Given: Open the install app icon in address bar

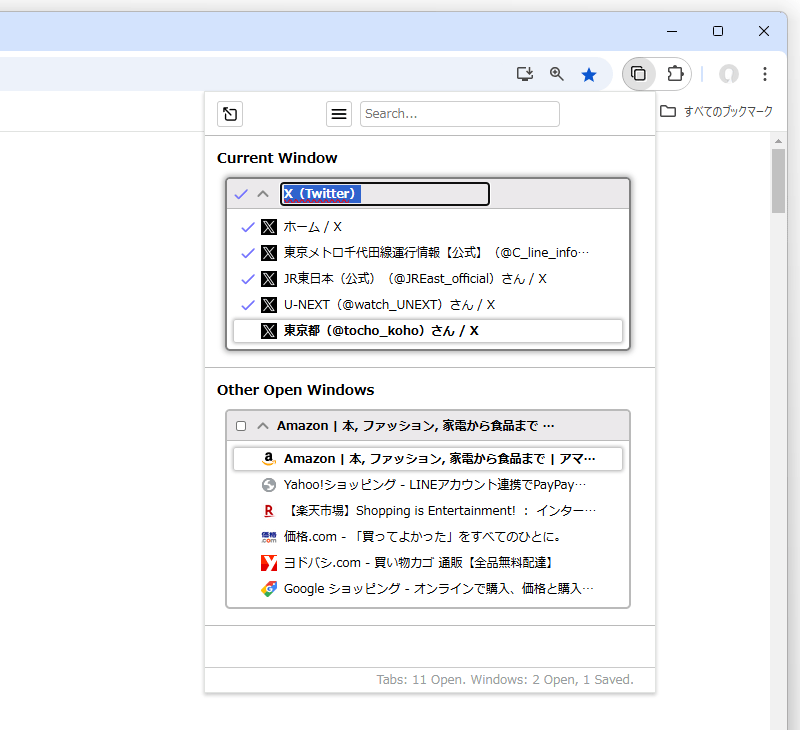Looking at the screenshot, I should point(524,74).
